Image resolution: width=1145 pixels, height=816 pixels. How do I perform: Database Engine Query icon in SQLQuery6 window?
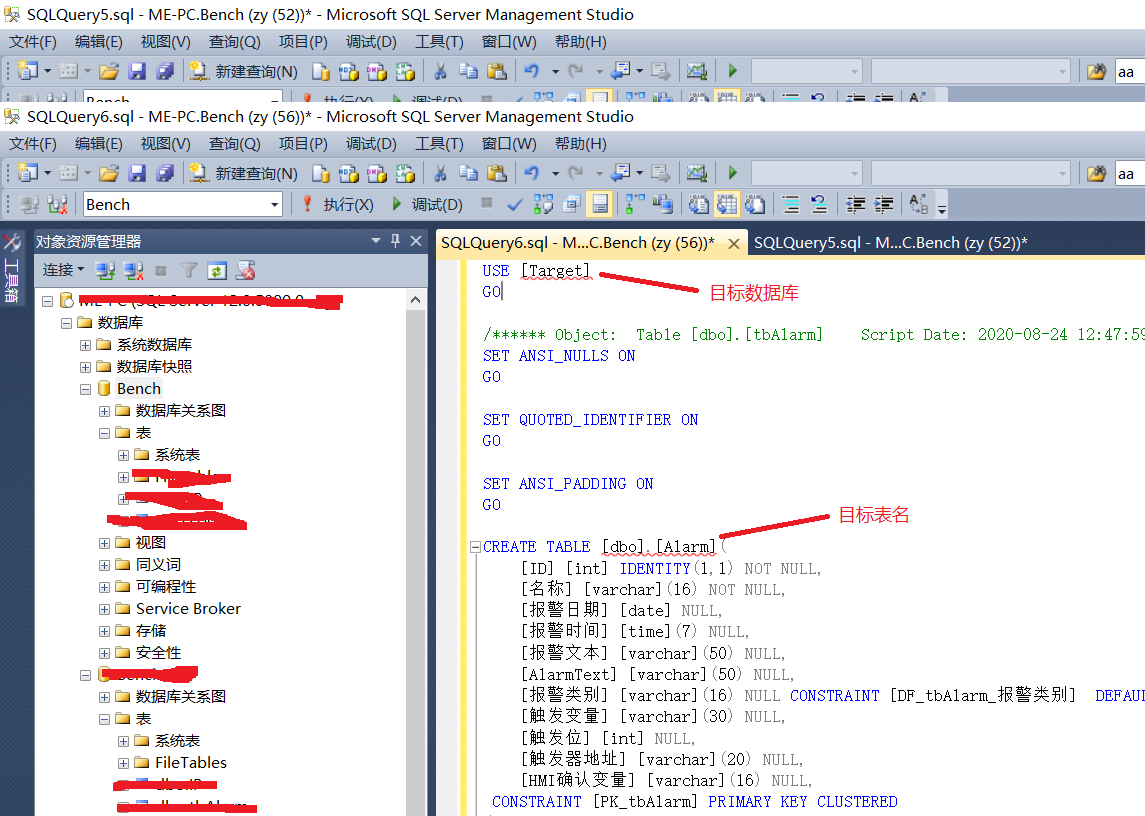click(321, 173)
